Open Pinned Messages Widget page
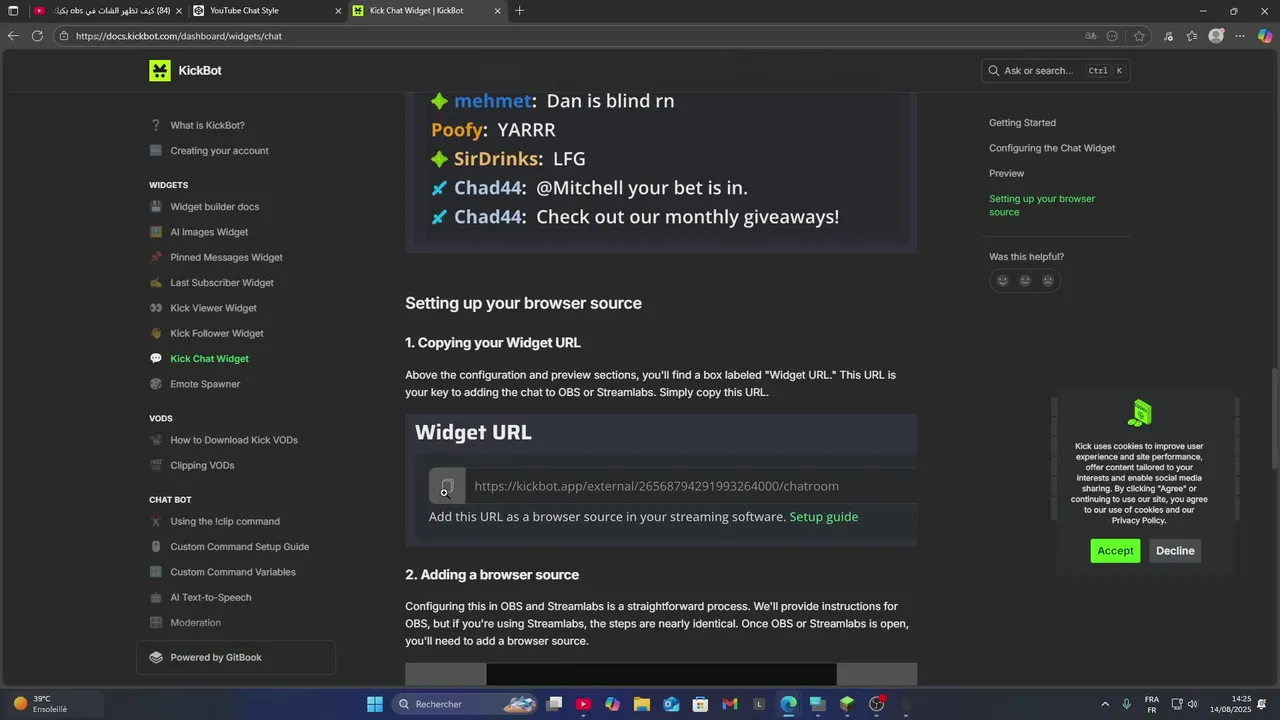The height and width of the screenshot is (720, 1280). click(x=226, y=257)
